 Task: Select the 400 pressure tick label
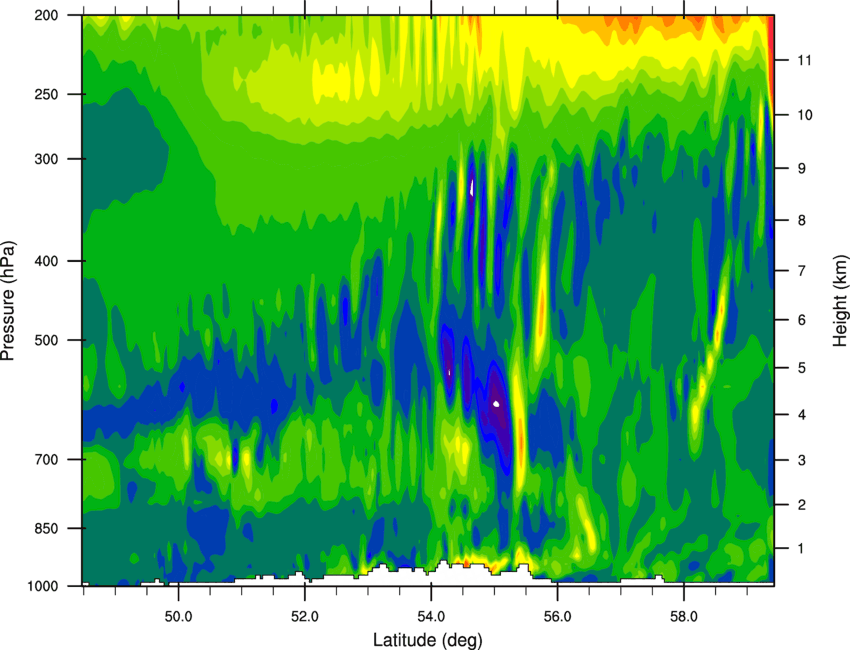tap(46, 261)
